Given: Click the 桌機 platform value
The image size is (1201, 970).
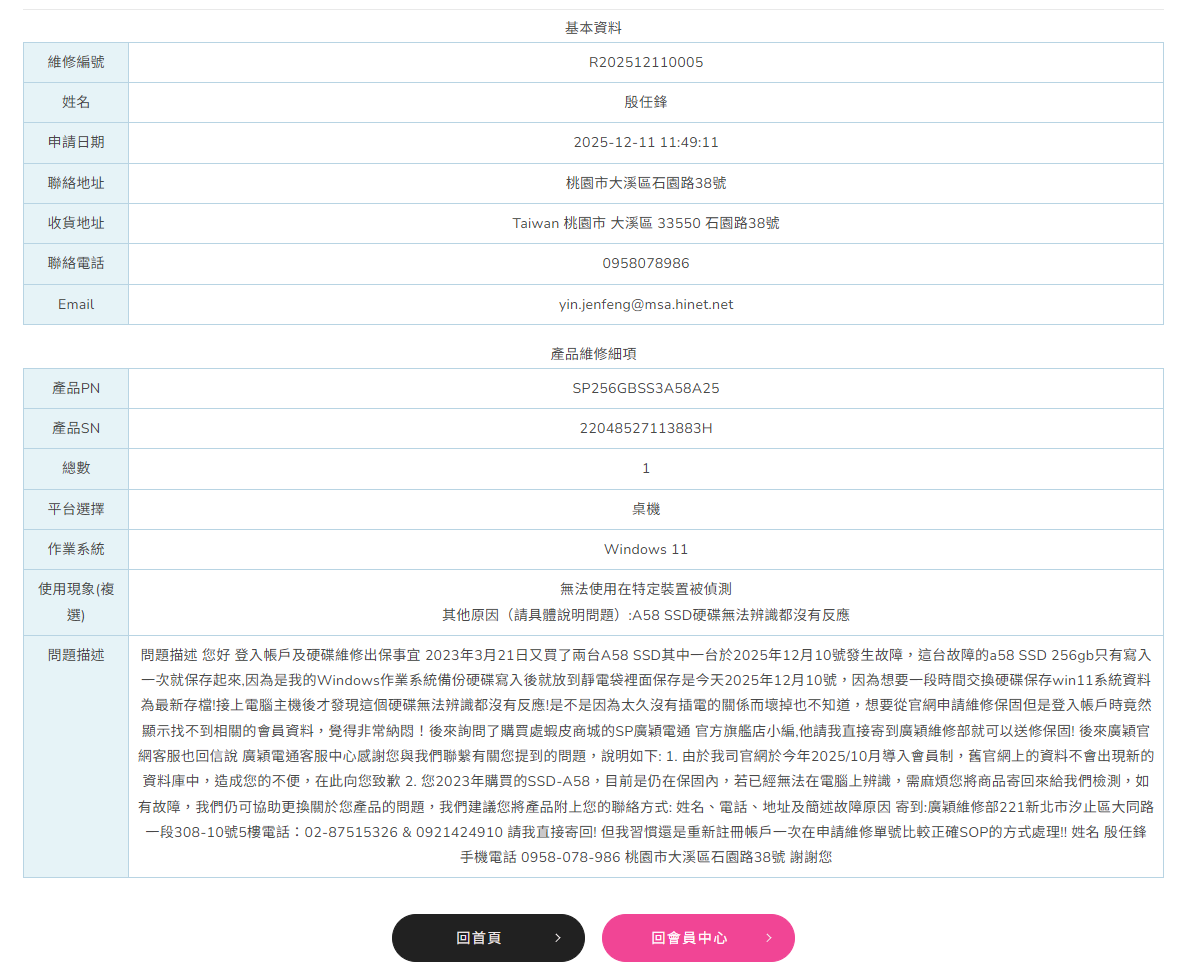Looking at the screenshot, I should coord(645,509).
